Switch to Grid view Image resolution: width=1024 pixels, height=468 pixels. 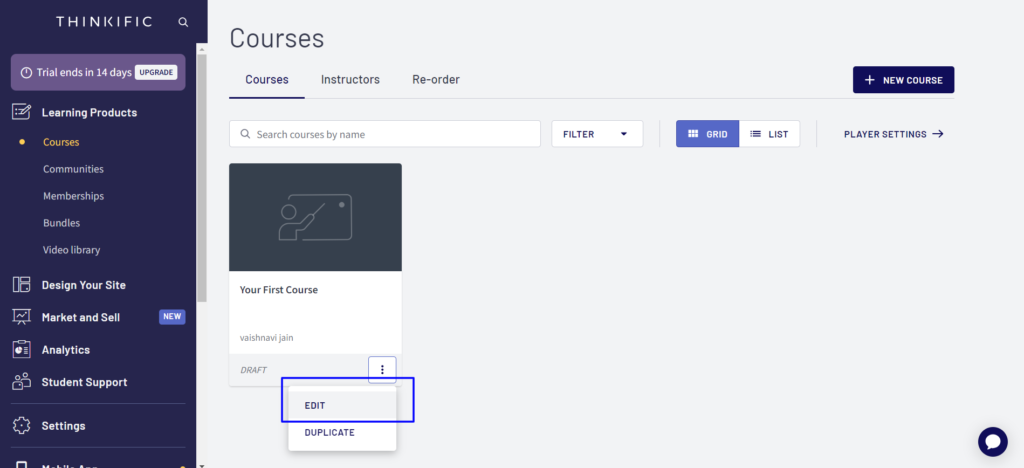coord(707,134)
